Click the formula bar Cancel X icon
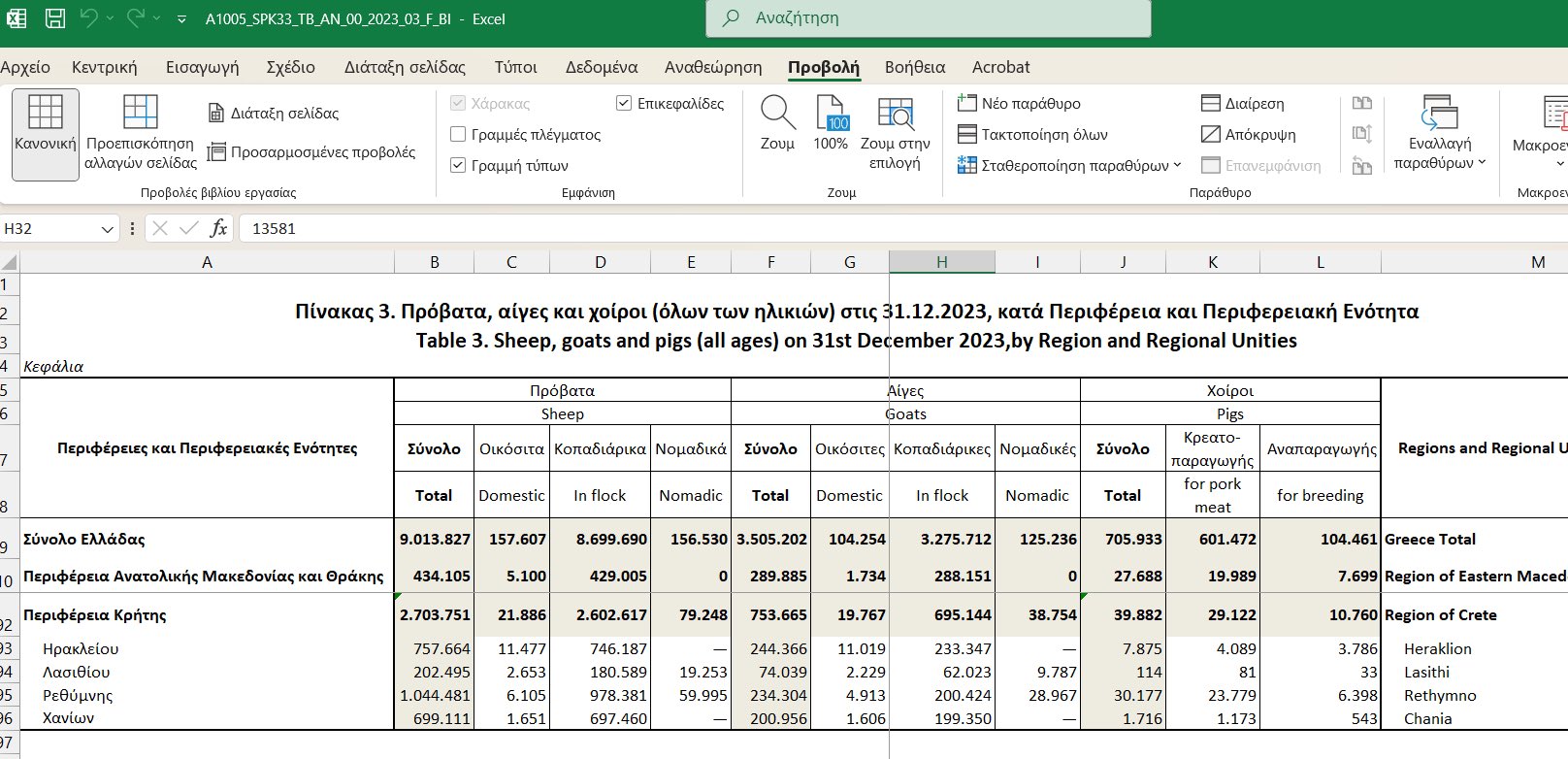 pos(160,228)
